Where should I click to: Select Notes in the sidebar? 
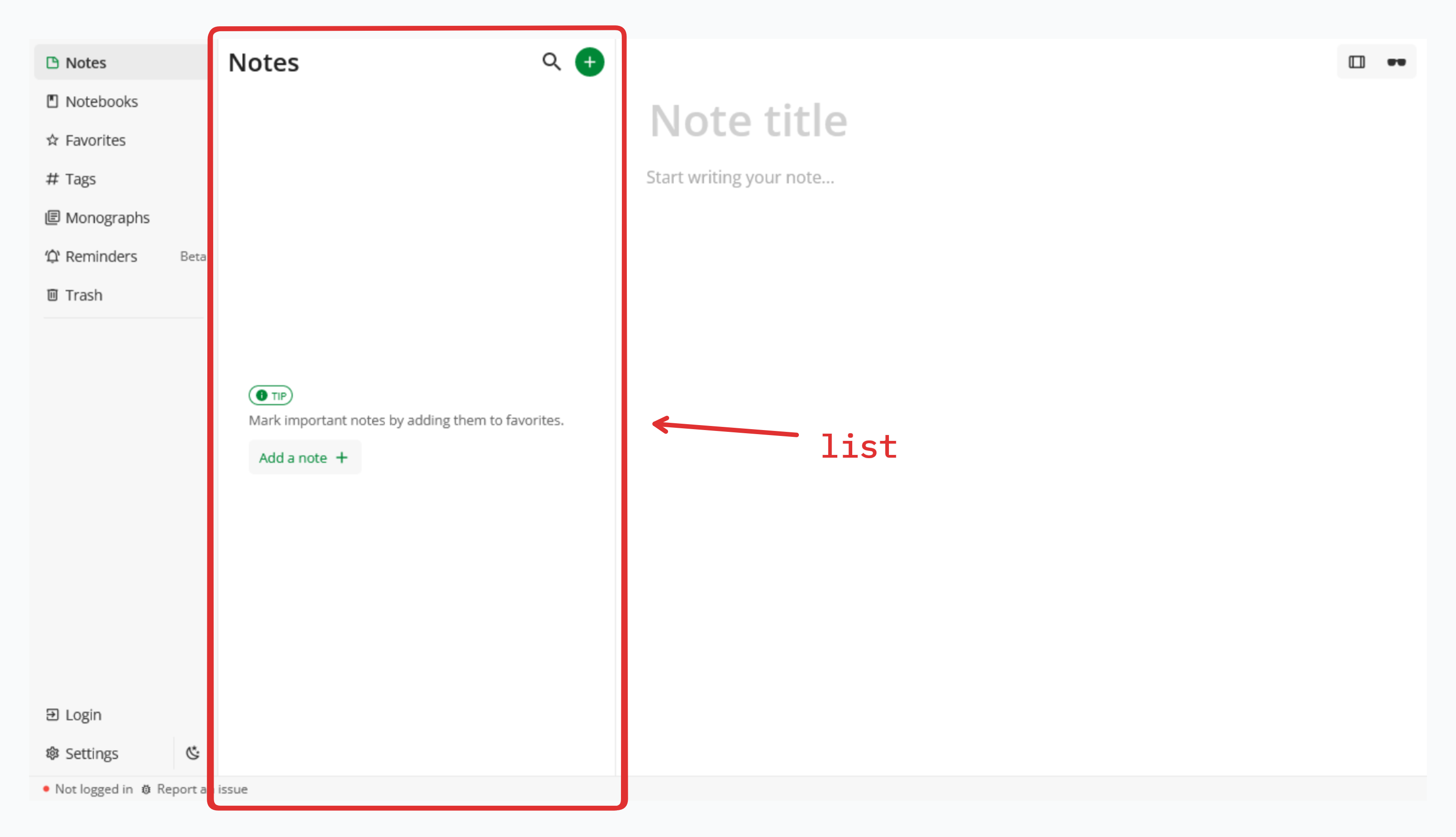(85, 62)
